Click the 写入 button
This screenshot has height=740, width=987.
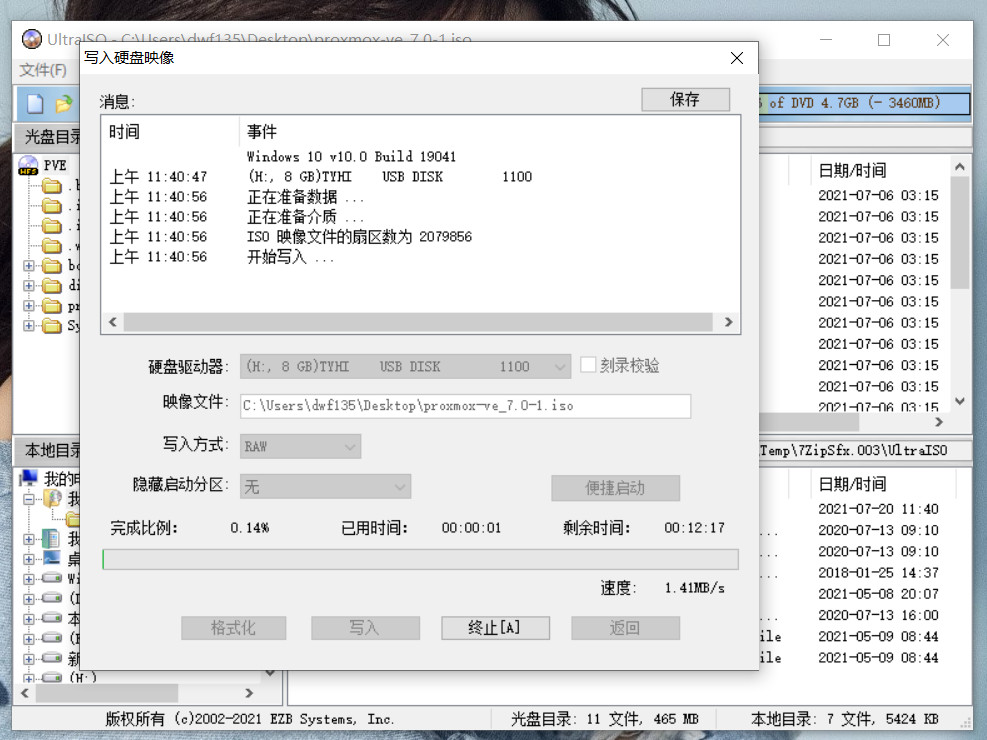pos(365,628)
